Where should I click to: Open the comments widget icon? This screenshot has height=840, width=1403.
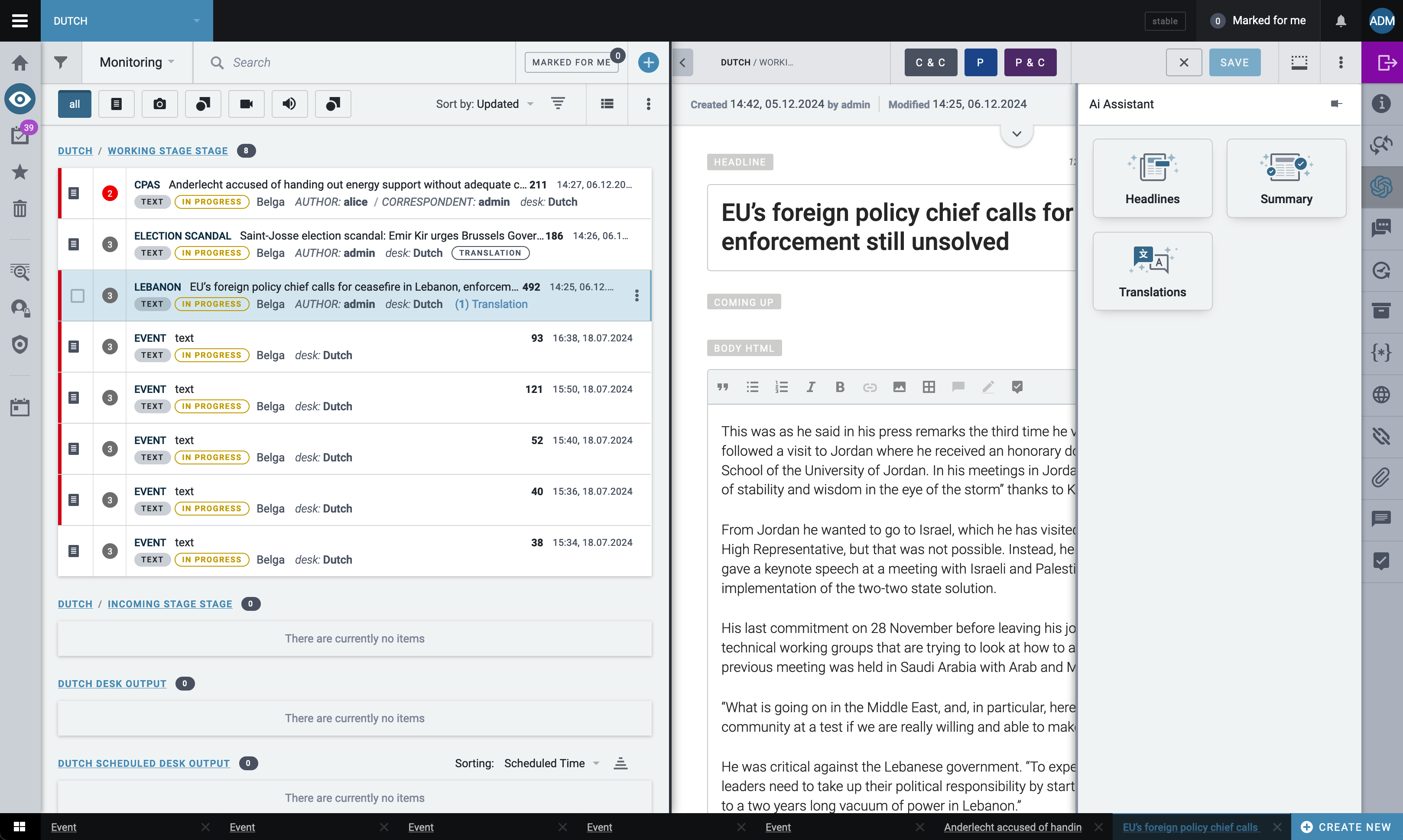click(1381, 518)
